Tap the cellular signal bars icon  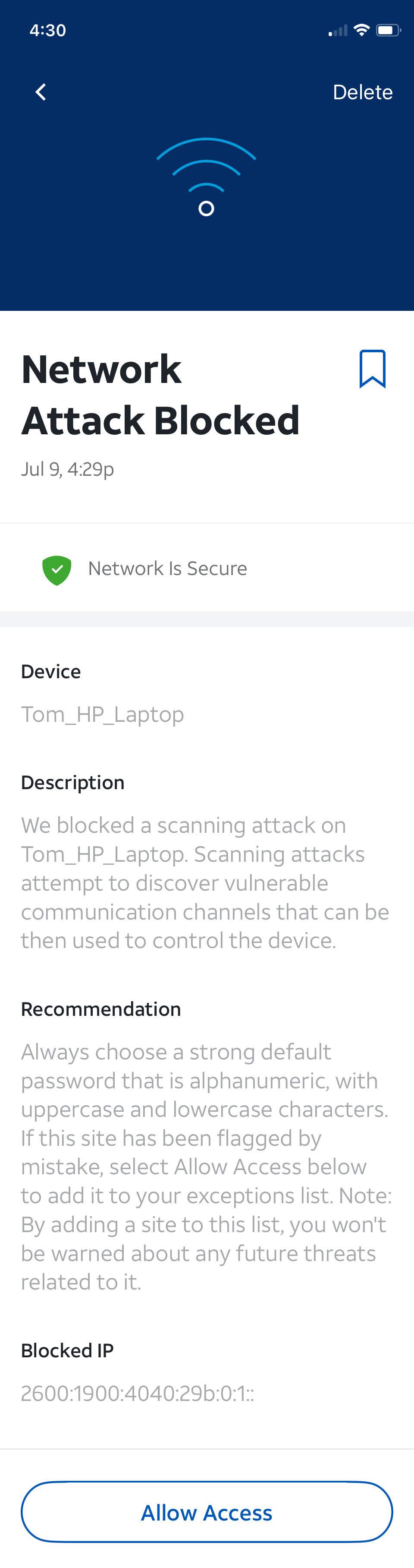[x=338, y=30]
